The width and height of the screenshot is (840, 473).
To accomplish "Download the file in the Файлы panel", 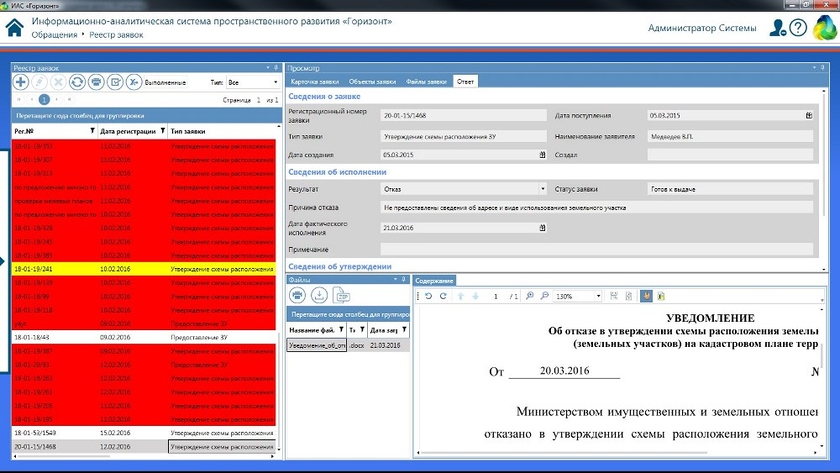I will [320, 295].
